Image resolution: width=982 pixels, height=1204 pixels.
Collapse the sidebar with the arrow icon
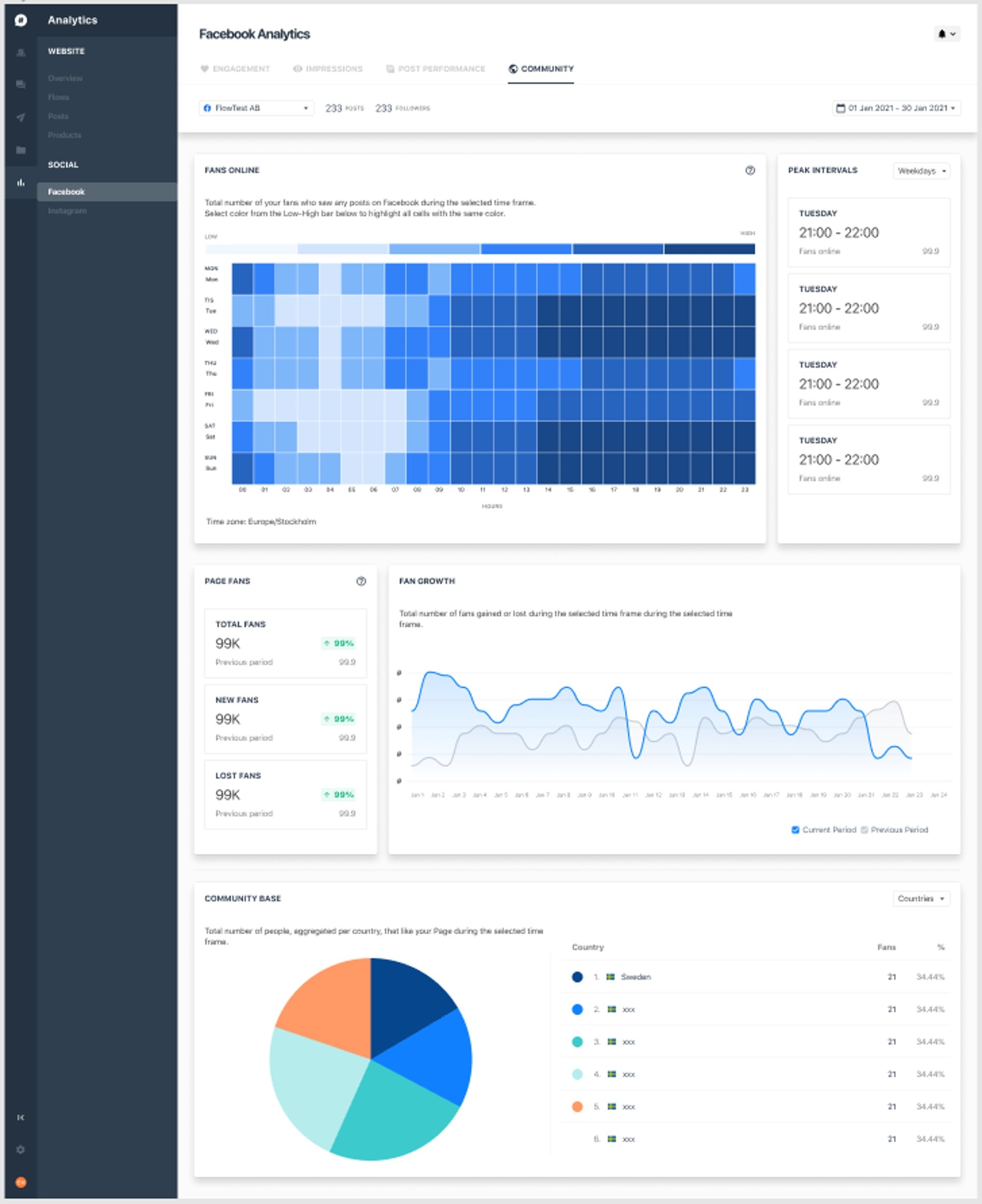click(21, 1117)
